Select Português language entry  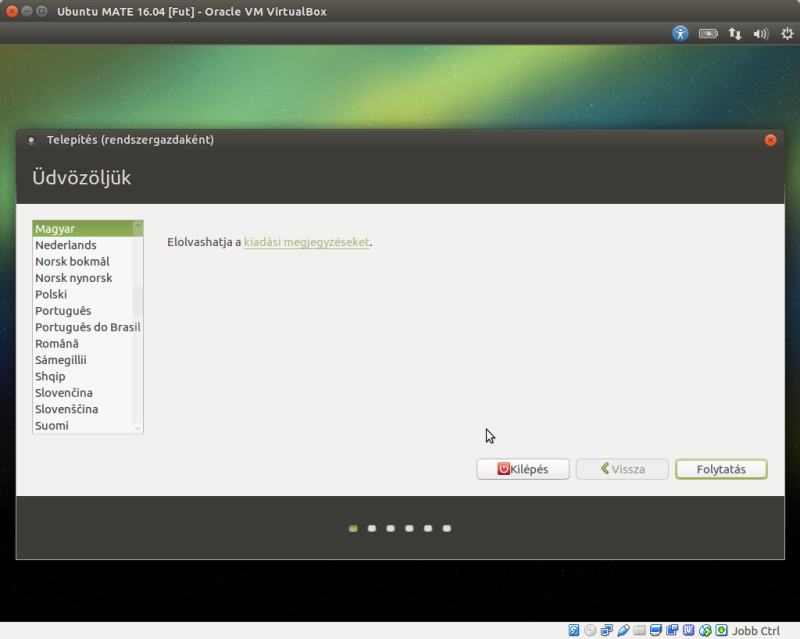click(83, 311)
